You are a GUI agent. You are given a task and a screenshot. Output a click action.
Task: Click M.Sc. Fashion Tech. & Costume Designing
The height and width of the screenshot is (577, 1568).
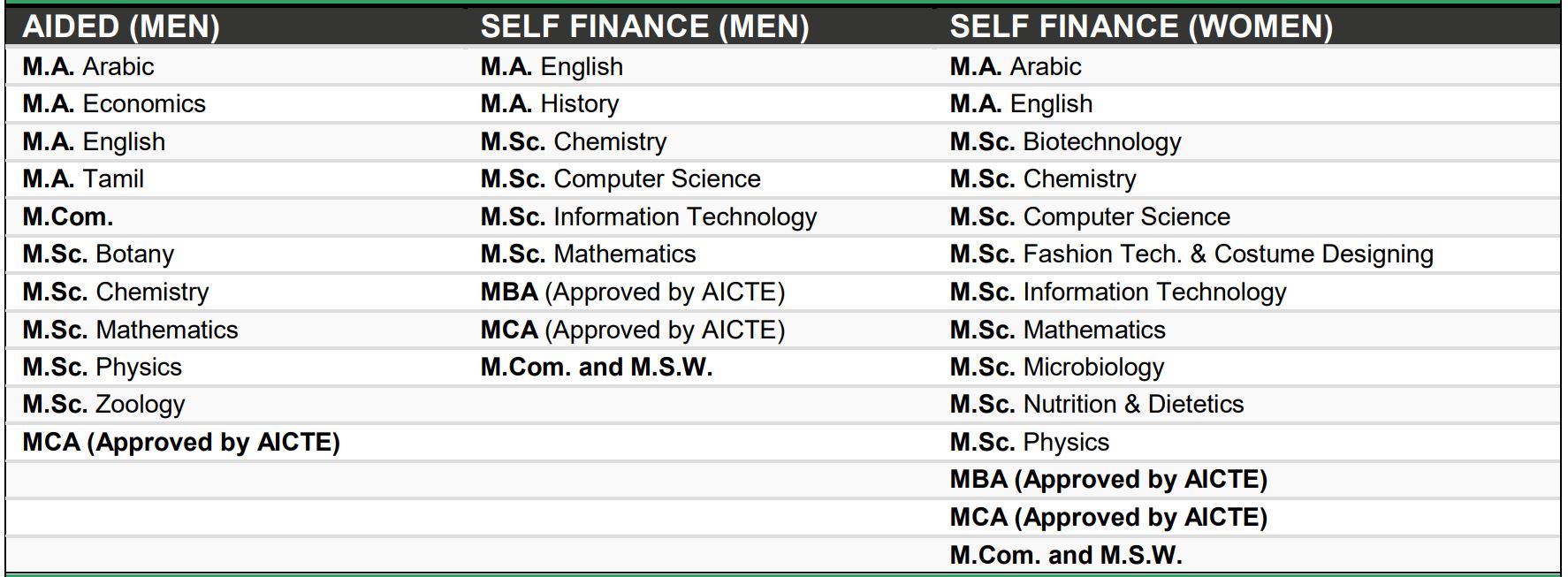tap(1191, 254)
